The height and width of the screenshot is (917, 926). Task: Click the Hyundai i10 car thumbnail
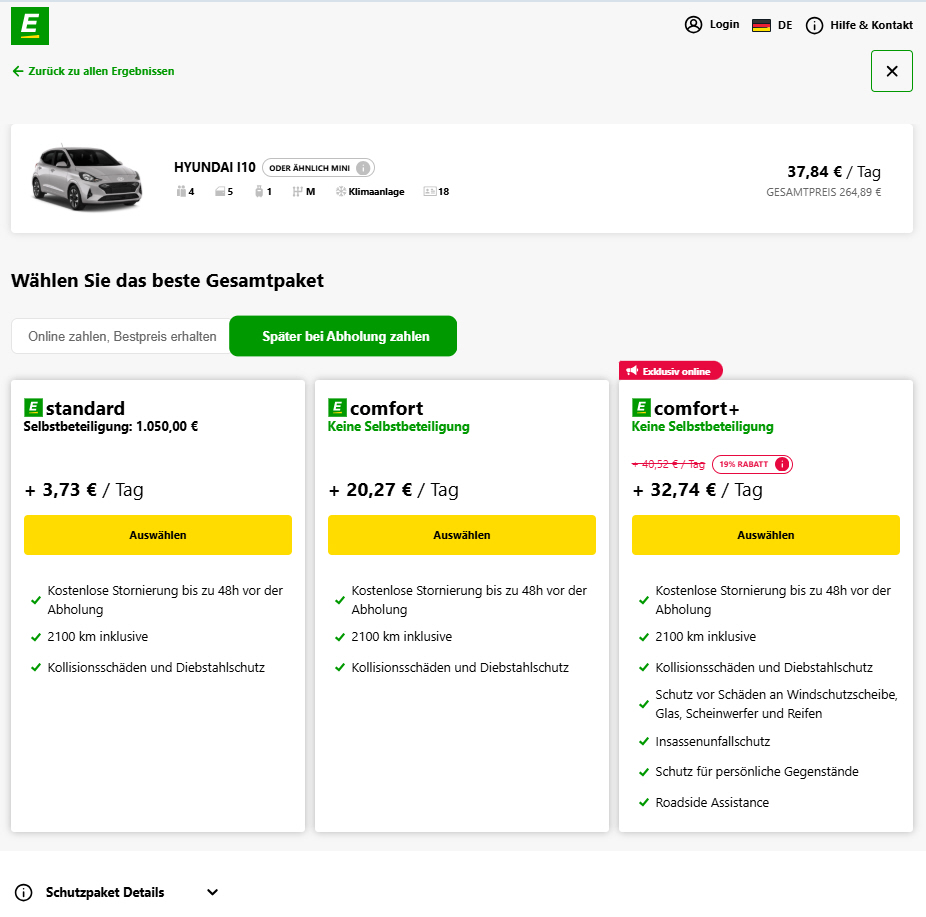click(x=87, y=177)
